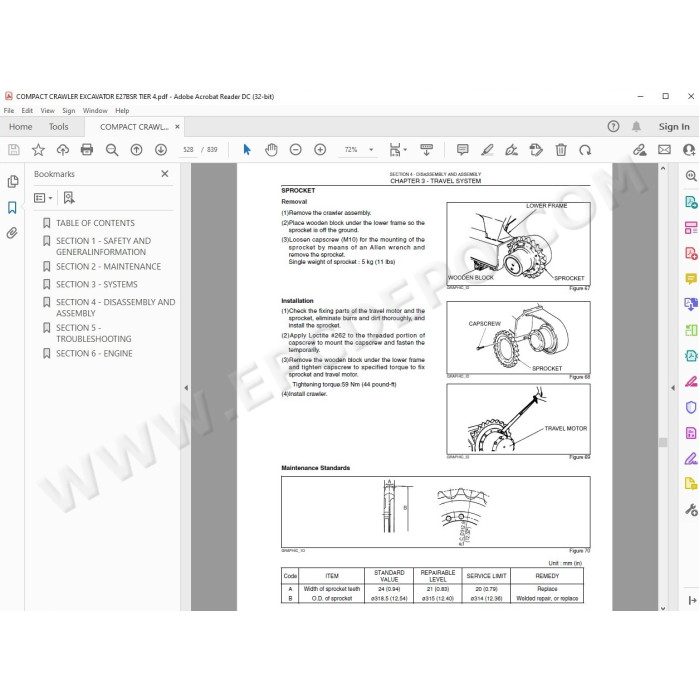Open the View menu

point(47,111)
